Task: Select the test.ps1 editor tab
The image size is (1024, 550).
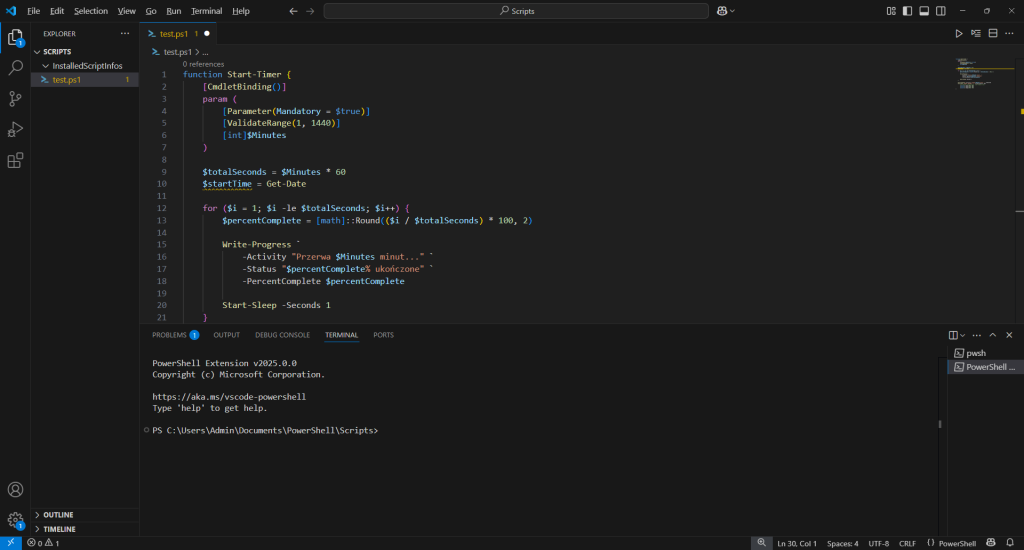Action: pos(178,33)
